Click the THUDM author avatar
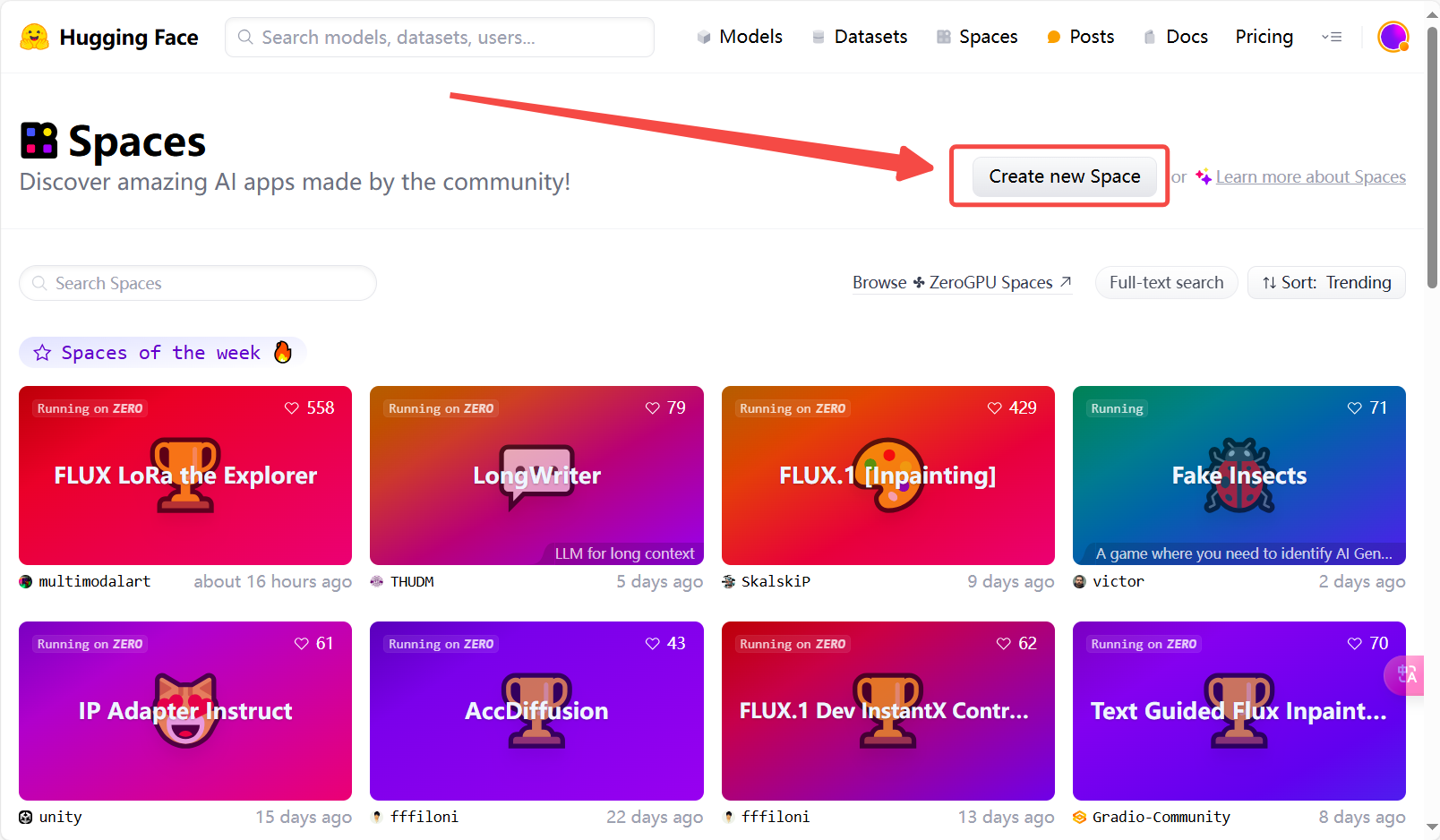The height and width of the screenshot is (840, 1440). click(x=377, y=582)
